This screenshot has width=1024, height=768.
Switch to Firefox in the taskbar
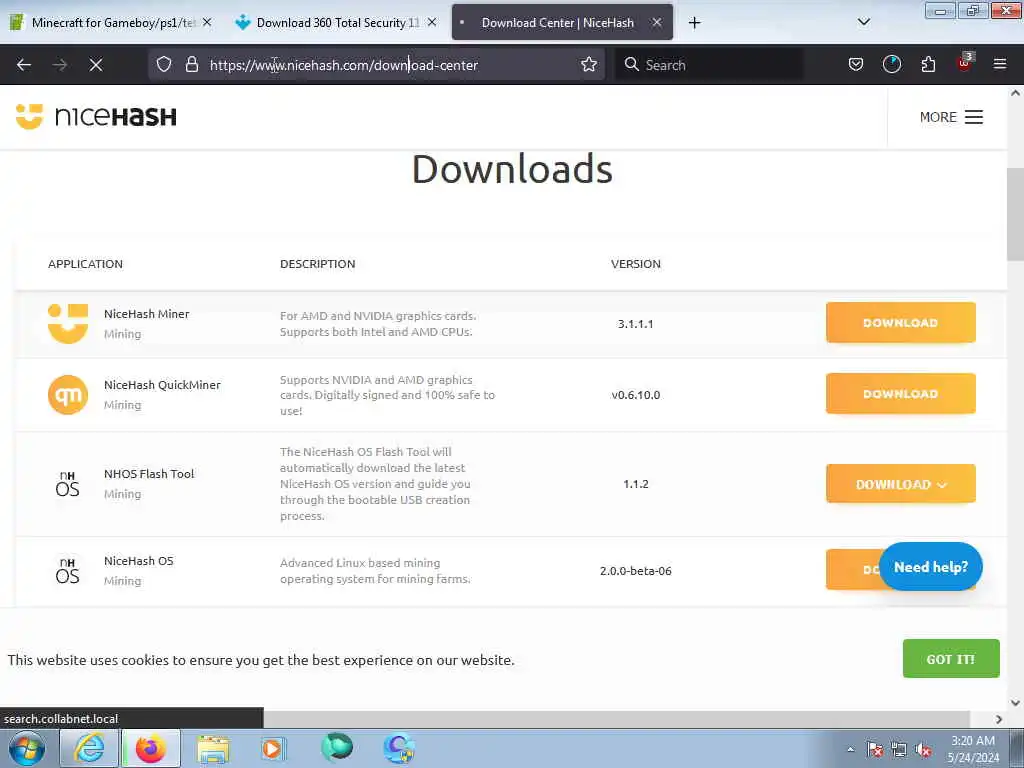coord(151,748)
